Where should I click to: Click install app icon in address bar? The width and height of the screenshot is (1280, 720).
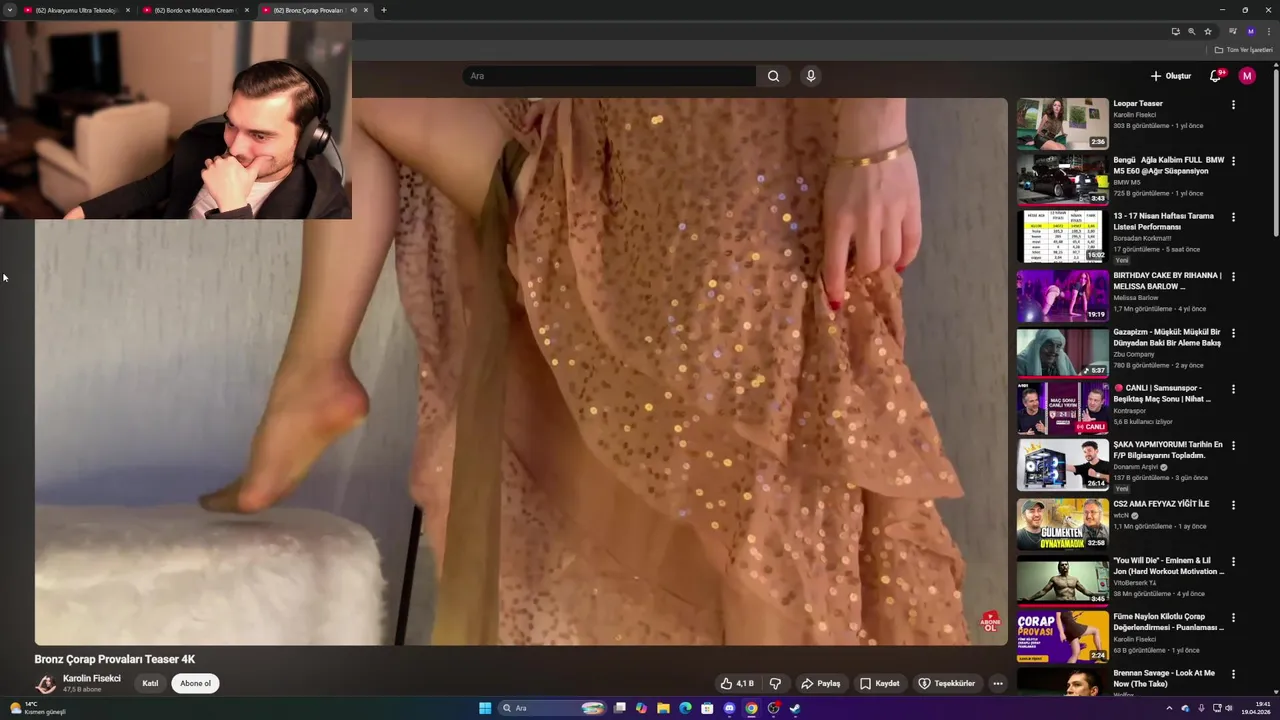pos(1175,31)
